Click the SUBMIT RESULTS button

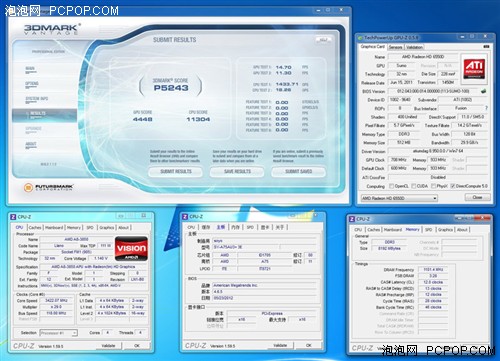click(176, 171)
